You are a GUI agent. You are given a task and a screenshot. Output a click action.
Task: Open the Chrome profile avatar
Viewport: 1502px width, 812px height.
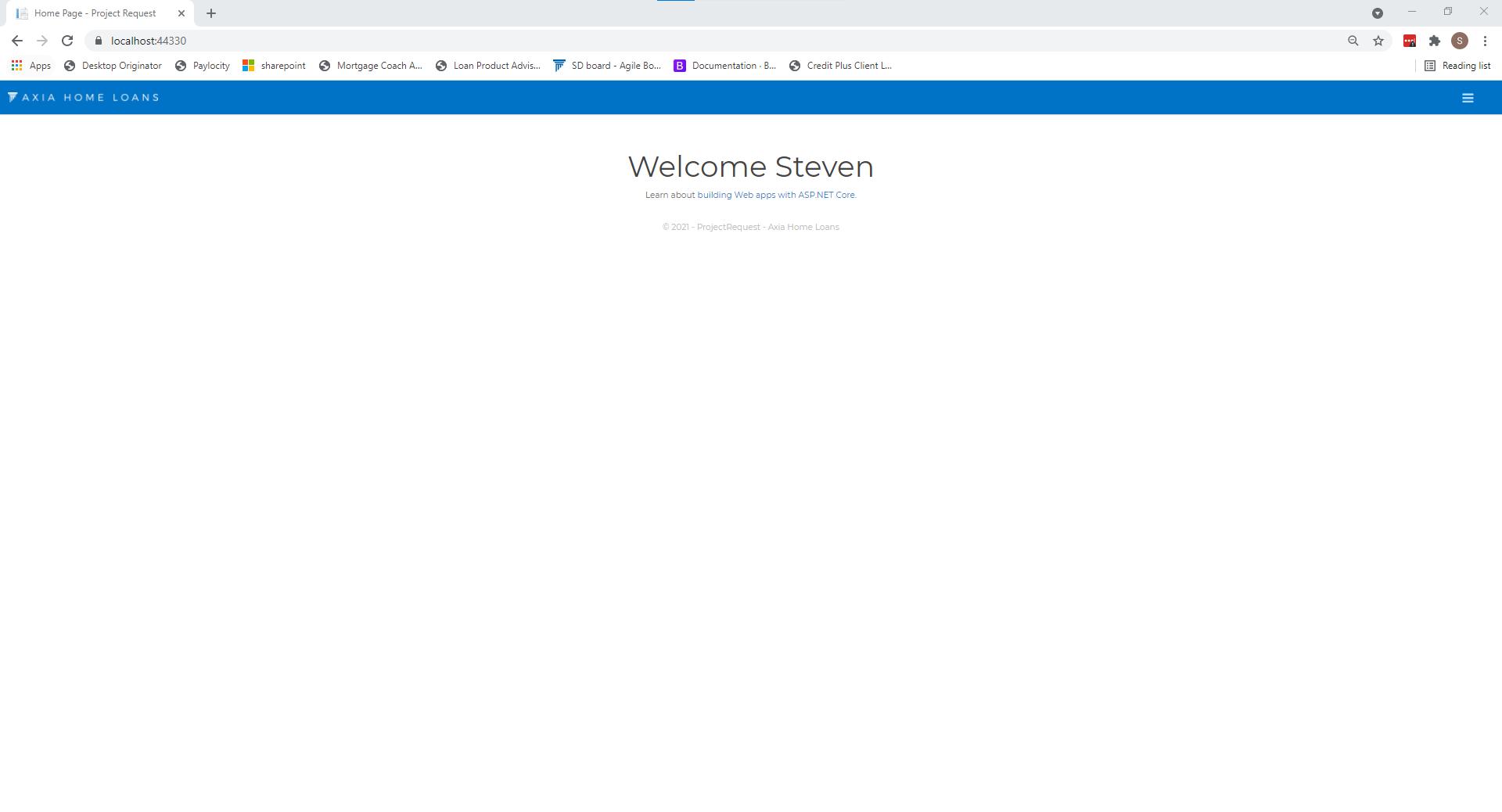point(1460,41)
